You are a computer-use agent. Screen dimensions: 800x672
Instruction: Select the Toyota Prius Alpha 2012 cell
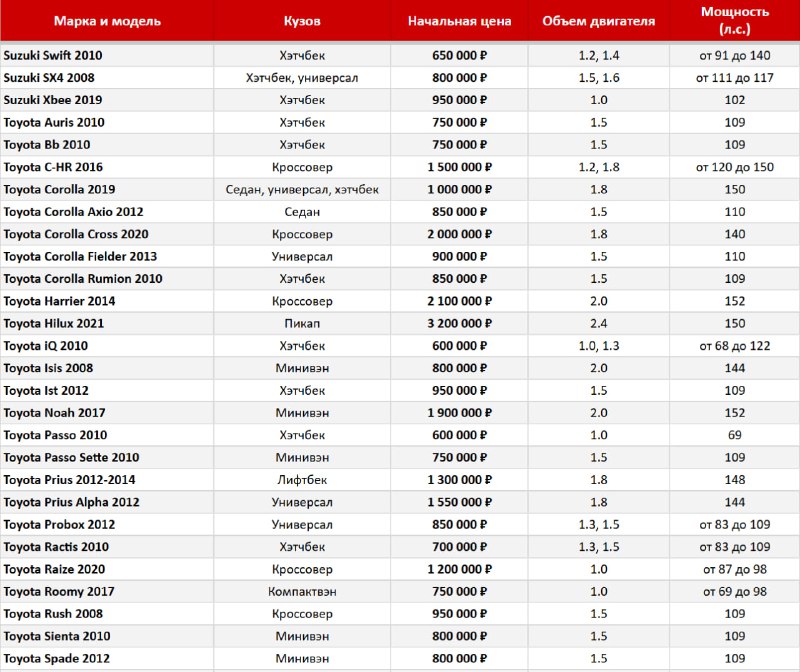(x=71, y=502)
